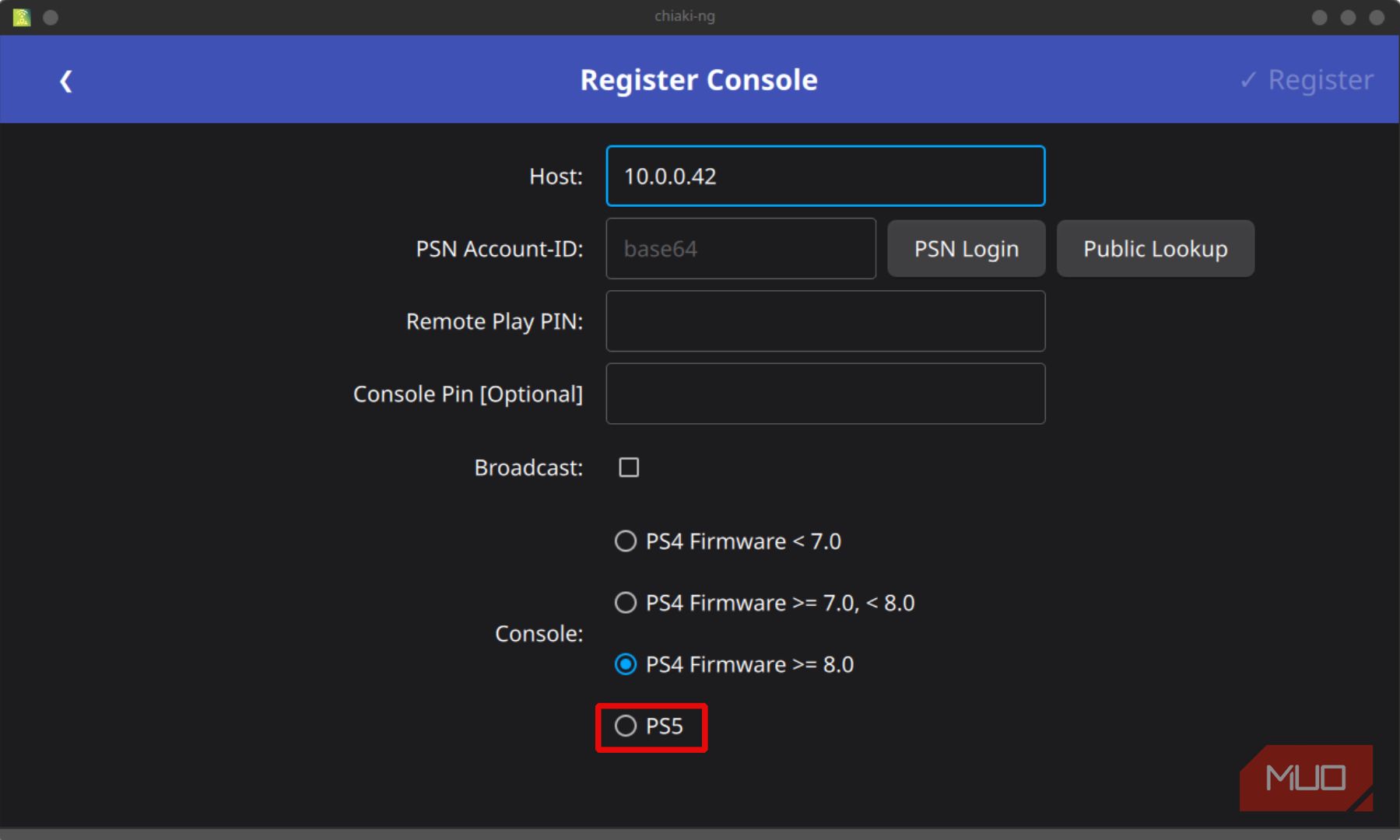The width and height of the screenshot is (1400, 840).
Task: Select PS4 Firmware < 7.0
Action: click(625, 541)
